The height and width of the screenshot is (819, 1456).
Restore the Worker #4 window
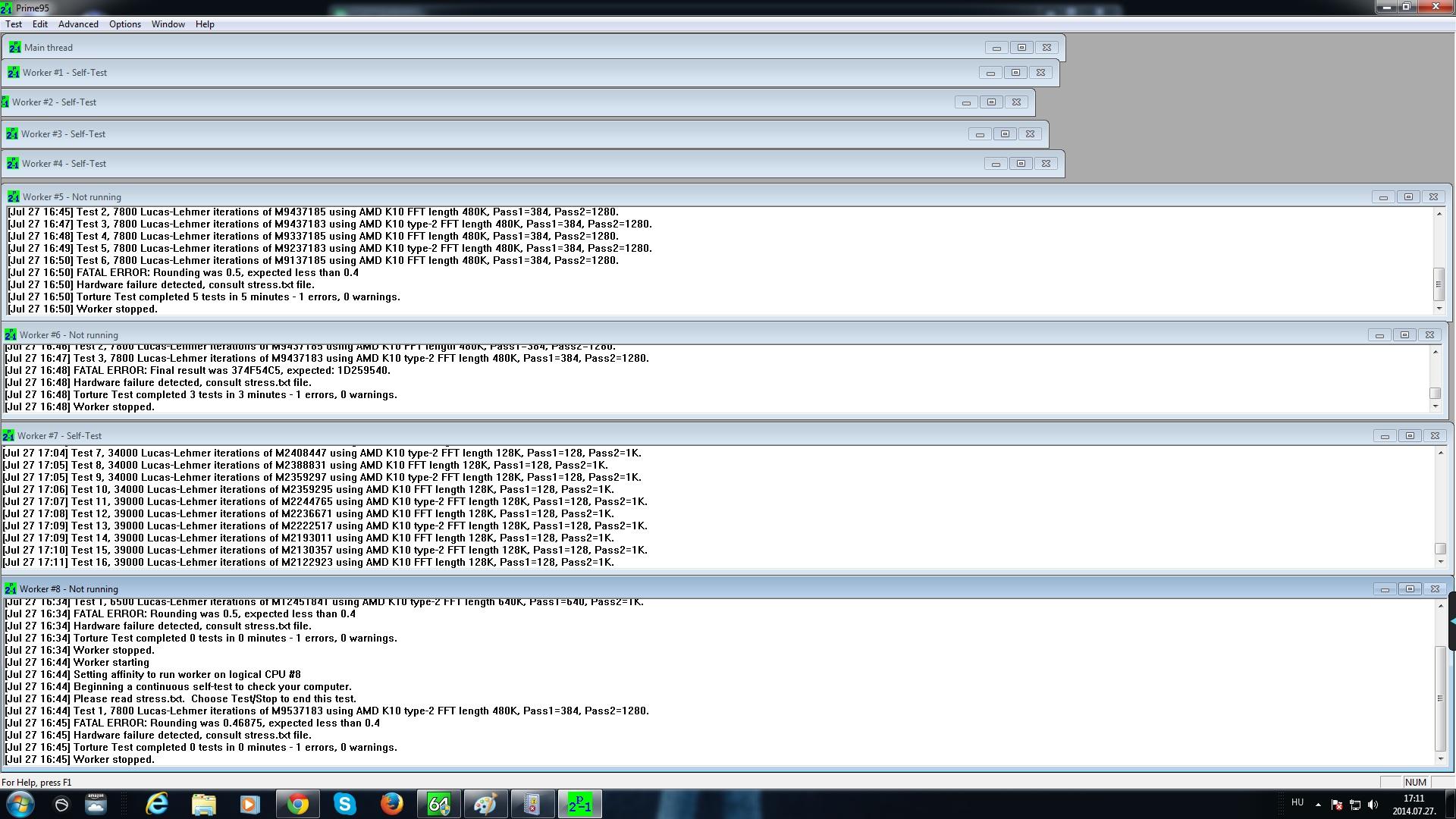tap(1021, 163)
